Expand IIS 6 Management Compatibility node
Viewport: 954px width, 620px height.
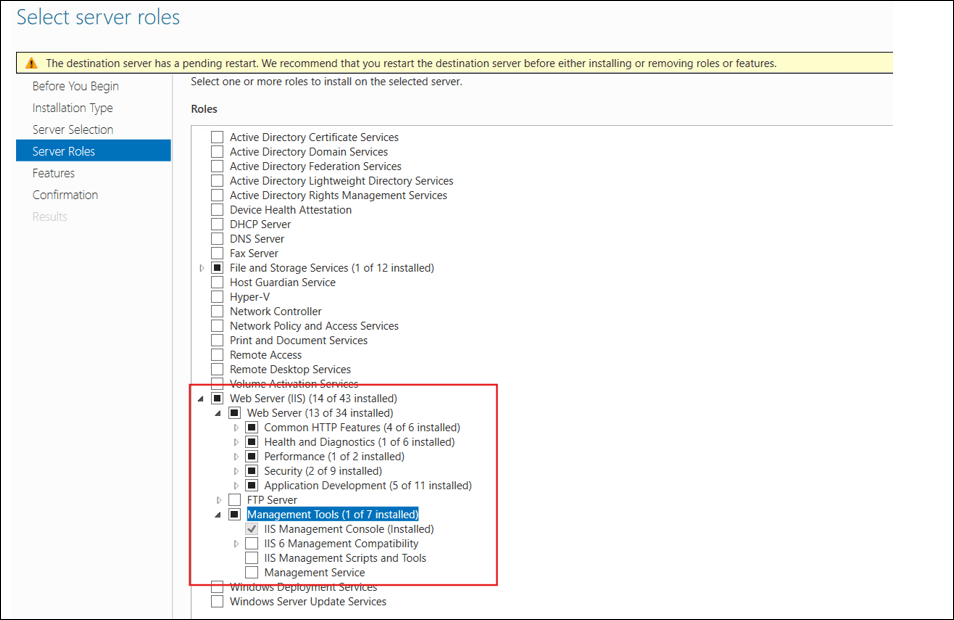tap(236, 544)
